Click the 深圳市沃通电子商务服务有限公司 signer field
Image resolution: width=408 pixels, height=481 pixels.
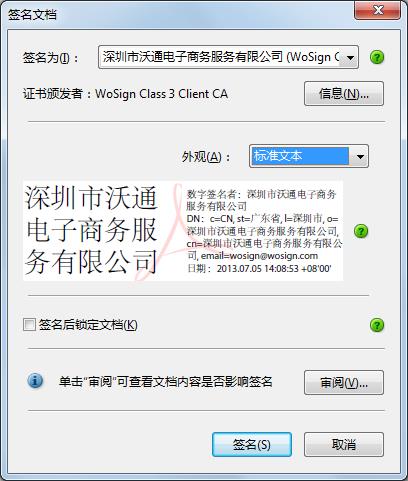click(x=228, y=57)
